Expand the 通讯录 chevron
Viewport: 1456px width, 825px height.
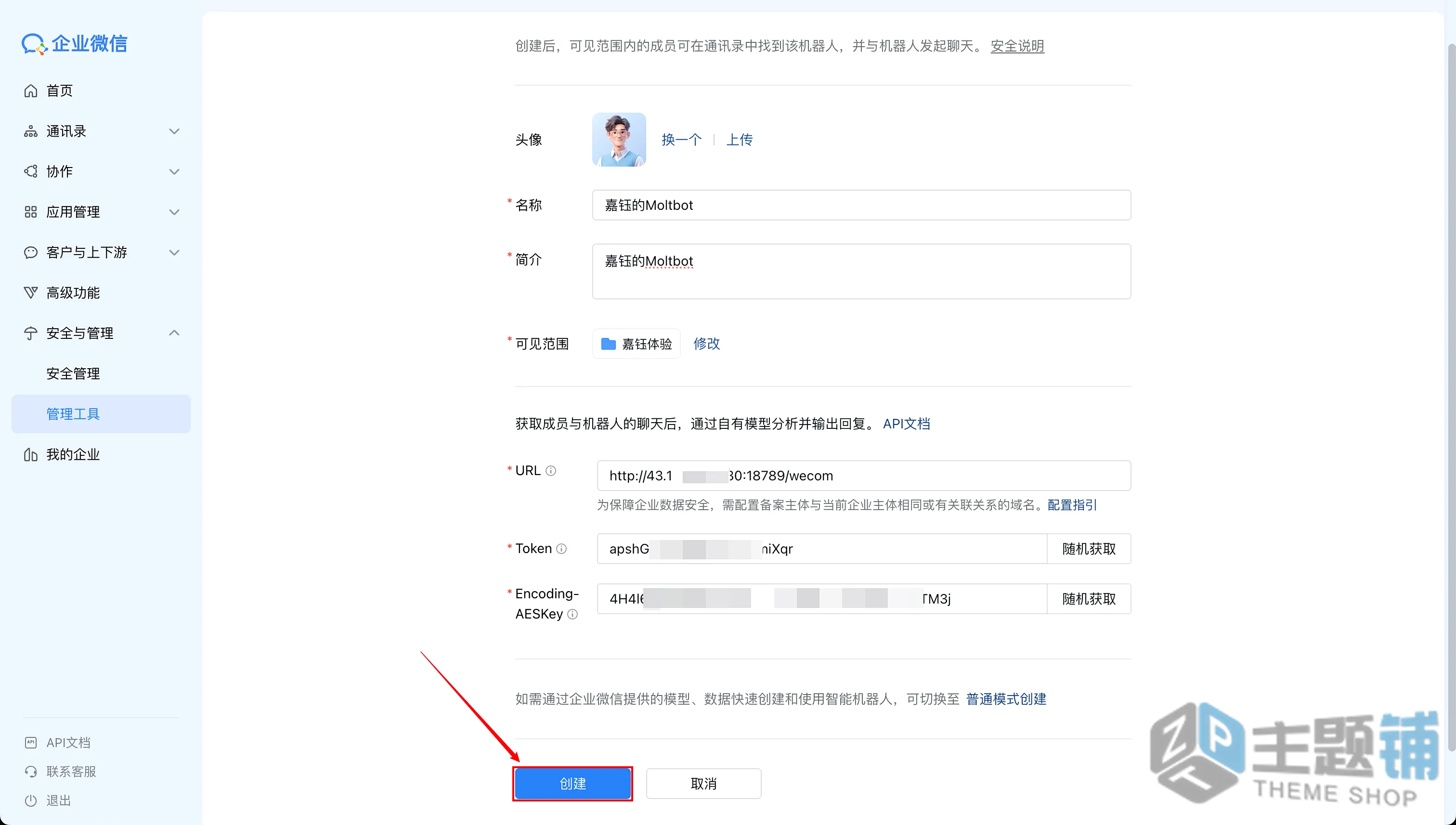pyautogui.click(x=175, y=131)
